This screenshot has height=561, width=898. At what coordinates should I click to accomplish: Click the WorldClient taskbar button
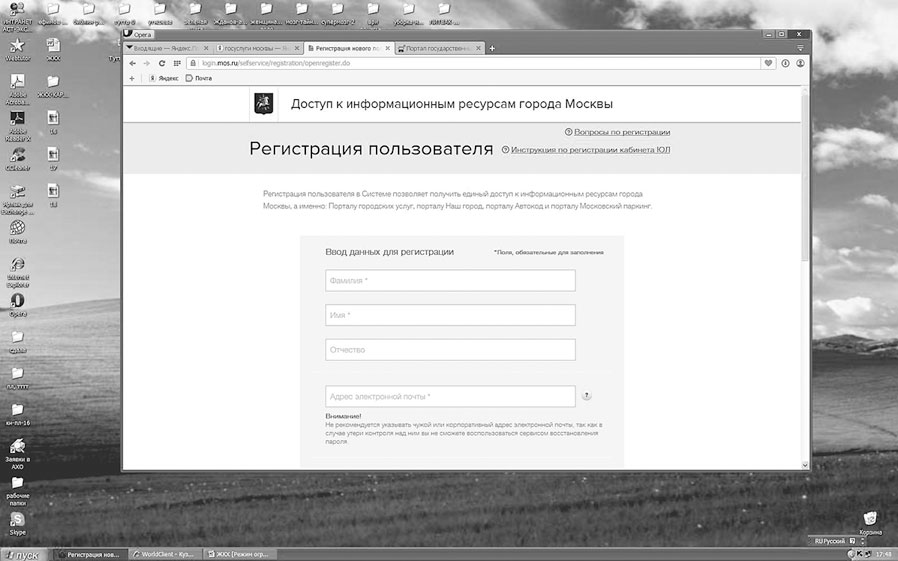point(167,553)
